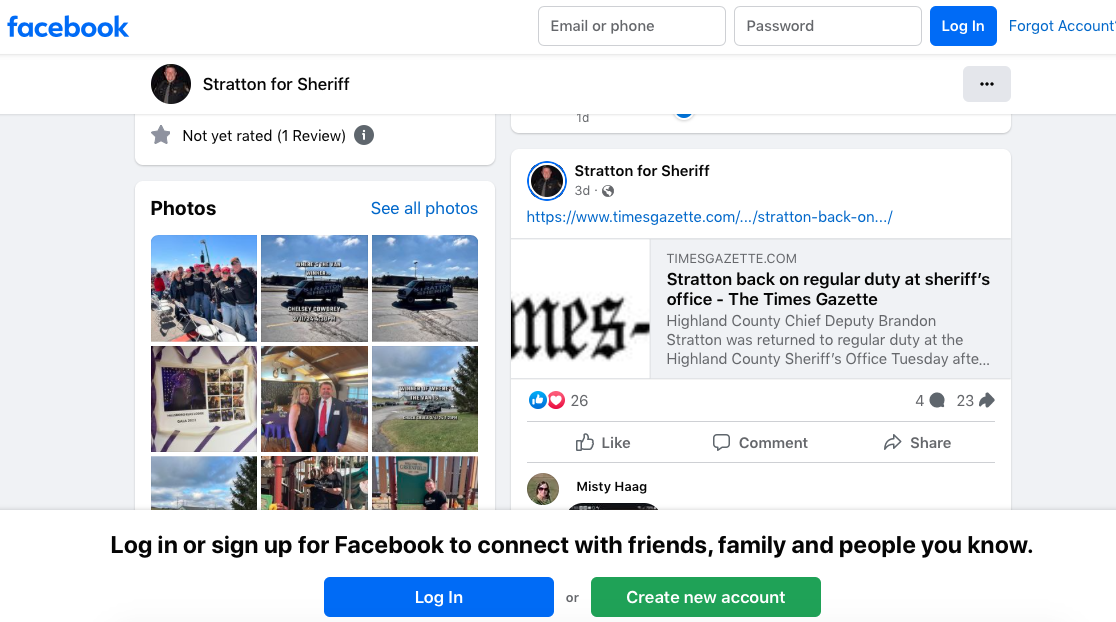Click the rating info icon

(364, 135)
